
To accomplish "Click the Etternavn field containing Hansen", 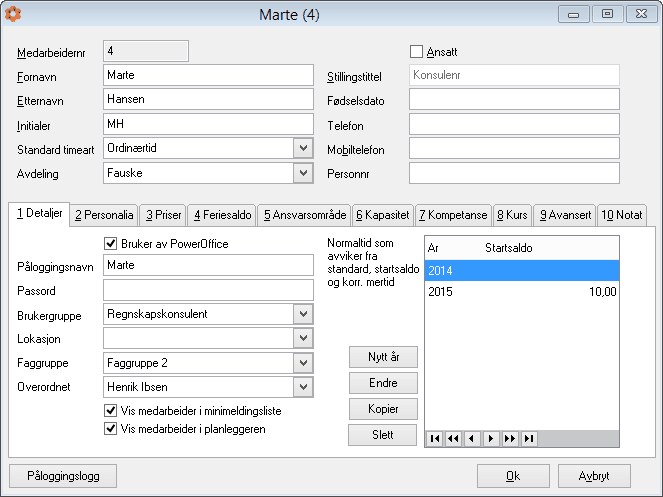I will click(208, 99).
